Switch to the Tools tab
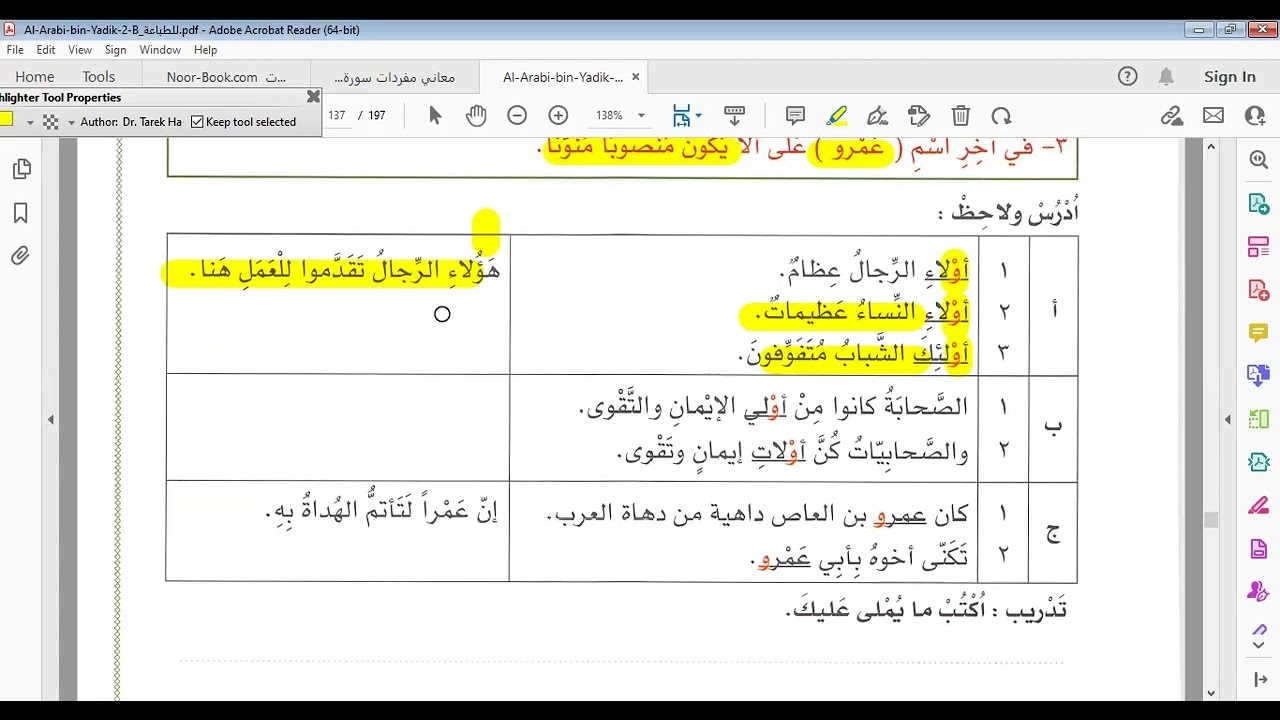The image size is (1280, 720). [x=99, y=76]
